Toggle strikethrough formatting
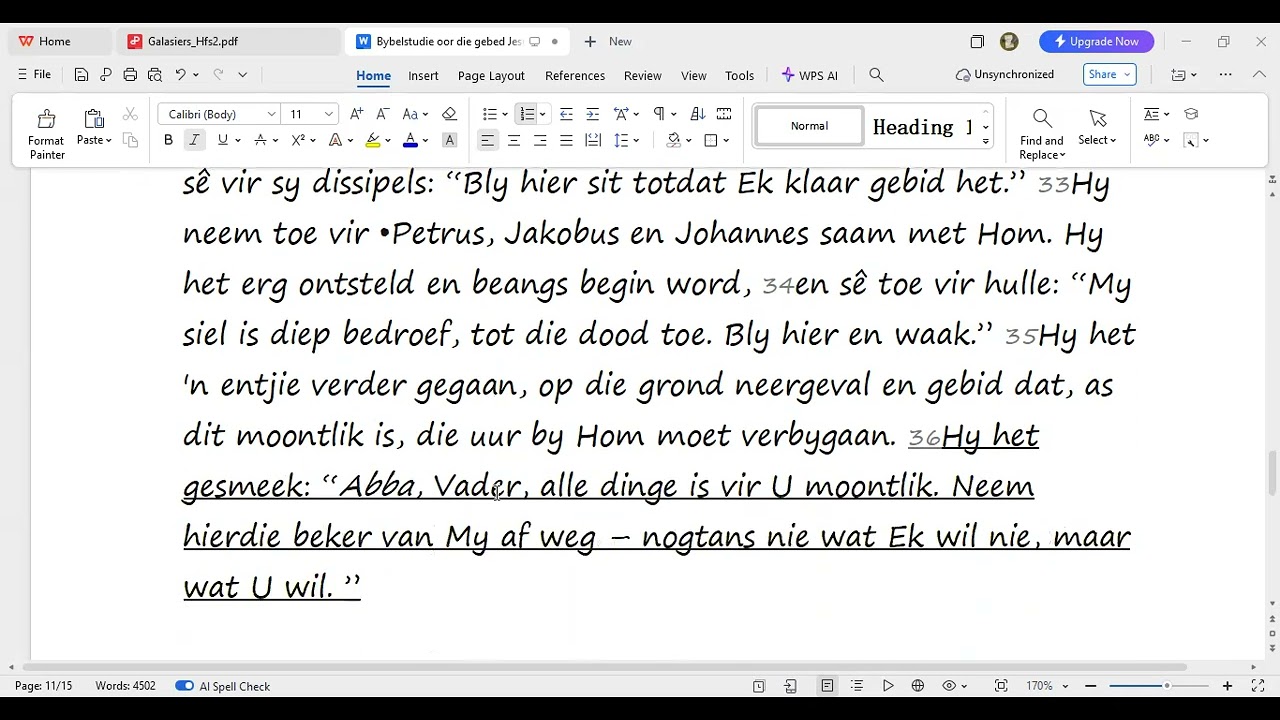The width and height of the screenshot is (1280, 720). click(x=260, y=141)
